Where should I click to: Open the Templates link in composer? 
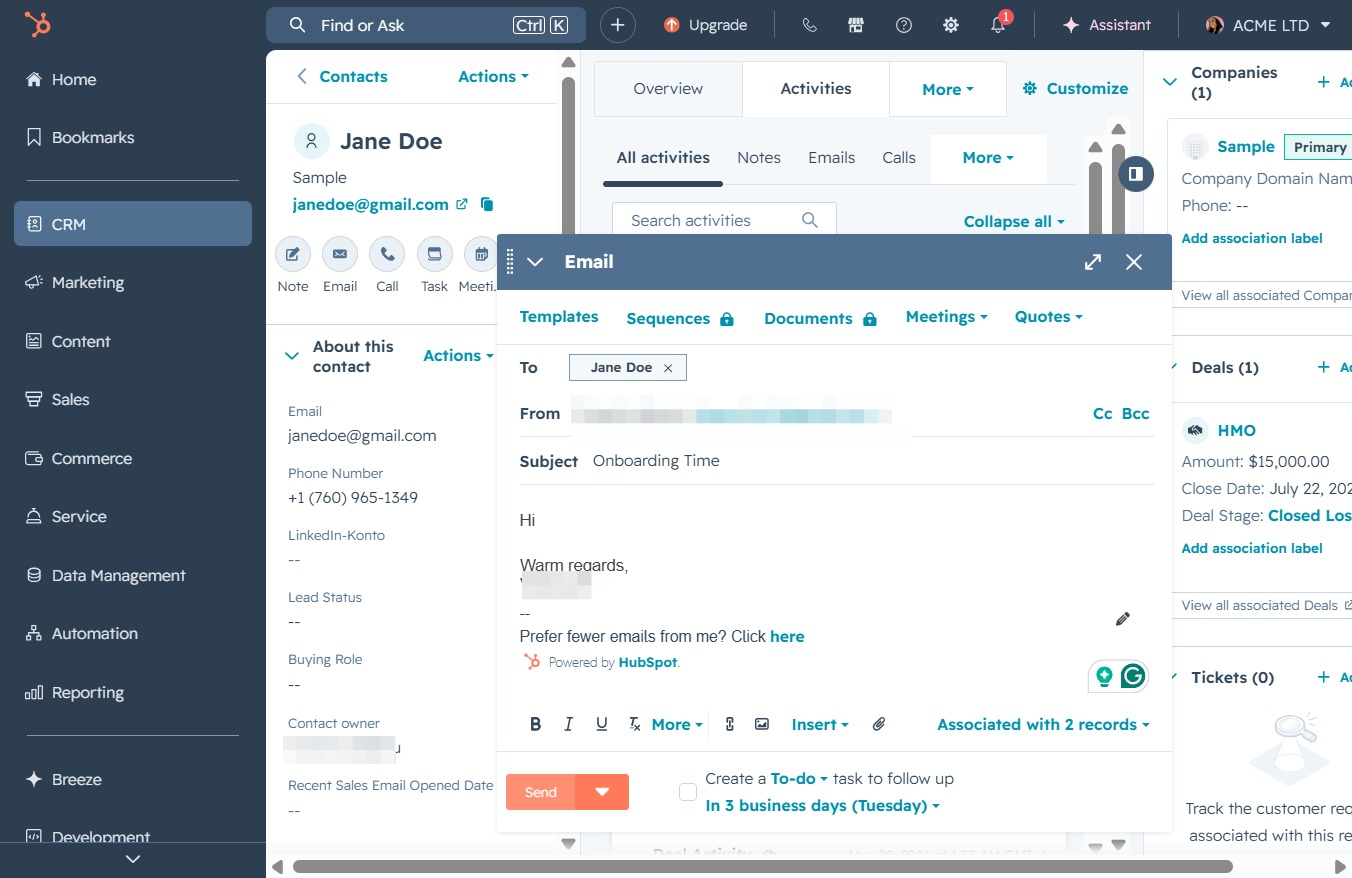point(559,317)
